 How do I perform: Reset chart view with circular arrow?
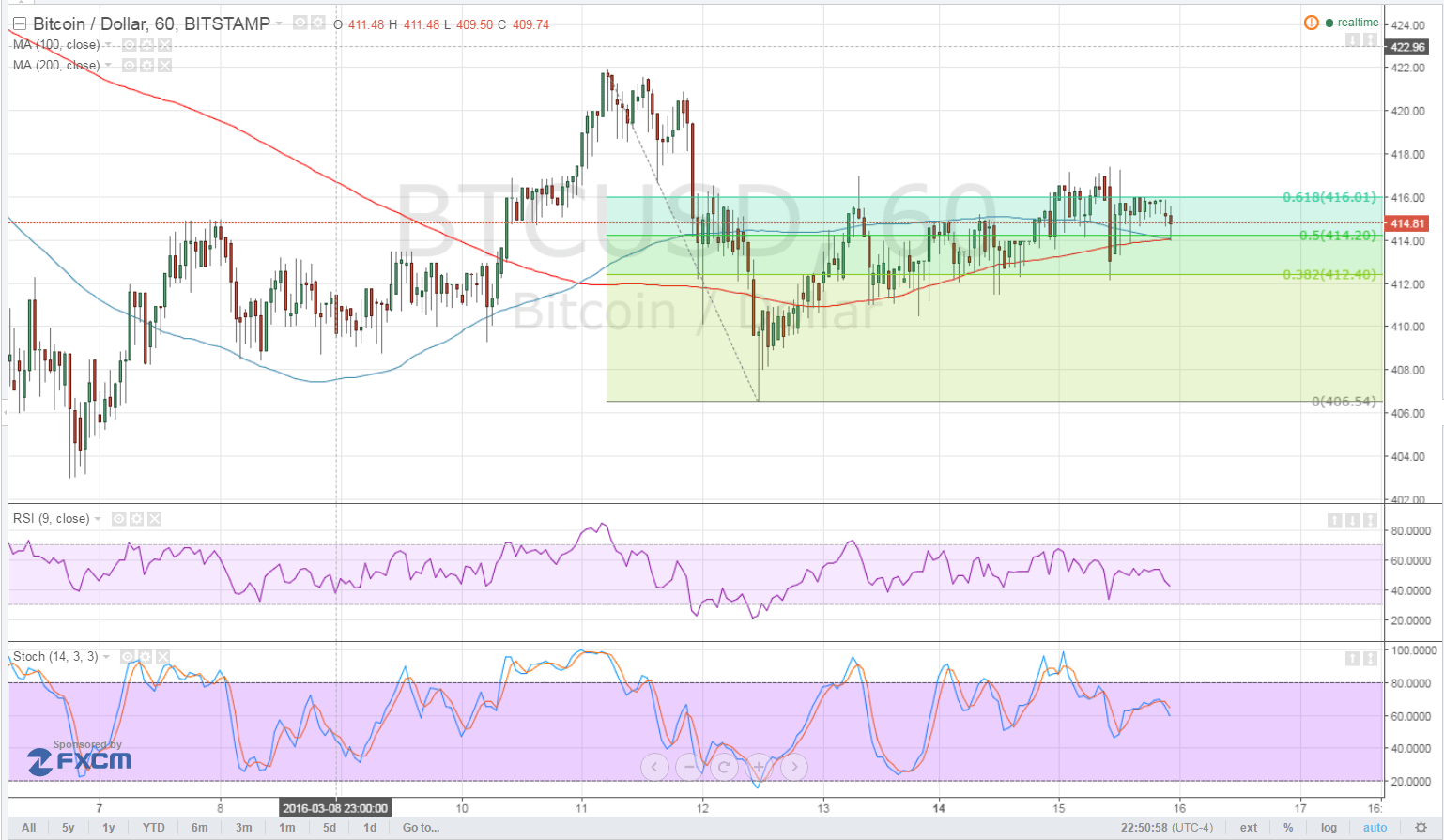pyautogui.click(x=724, y=767)
